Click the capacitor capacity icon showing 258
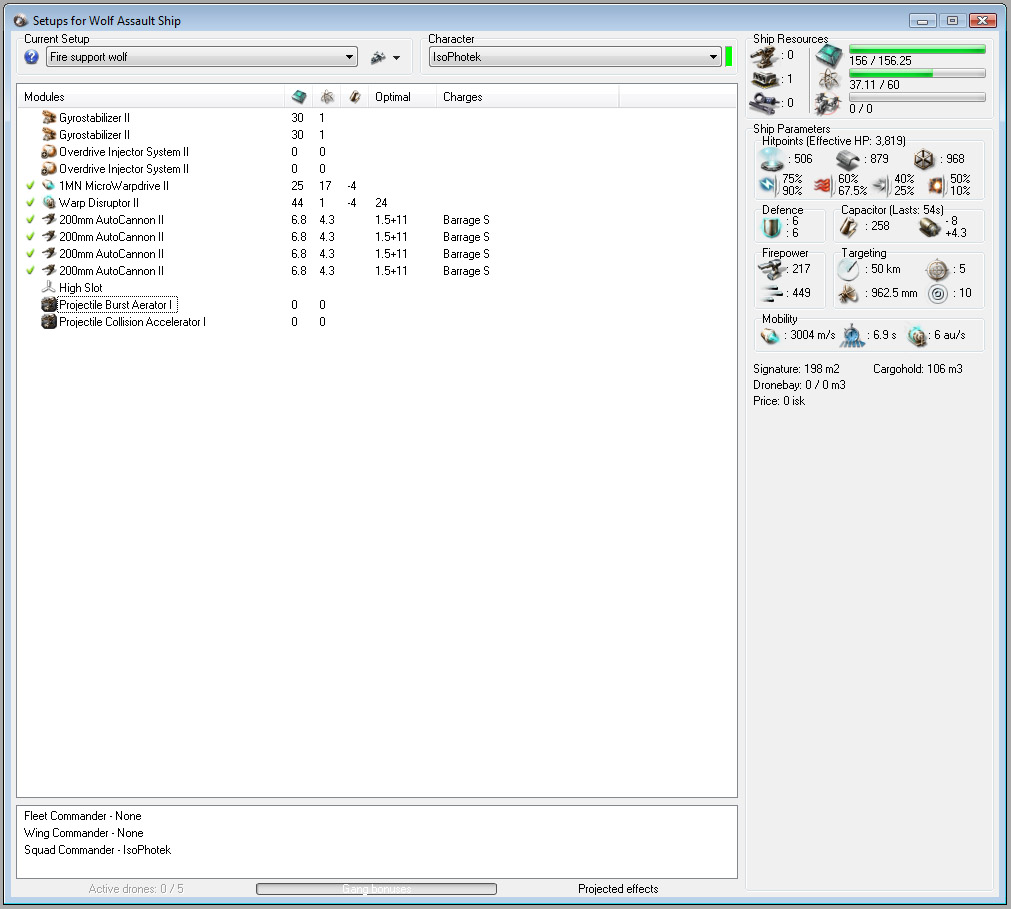 click(x=849, y=227)
